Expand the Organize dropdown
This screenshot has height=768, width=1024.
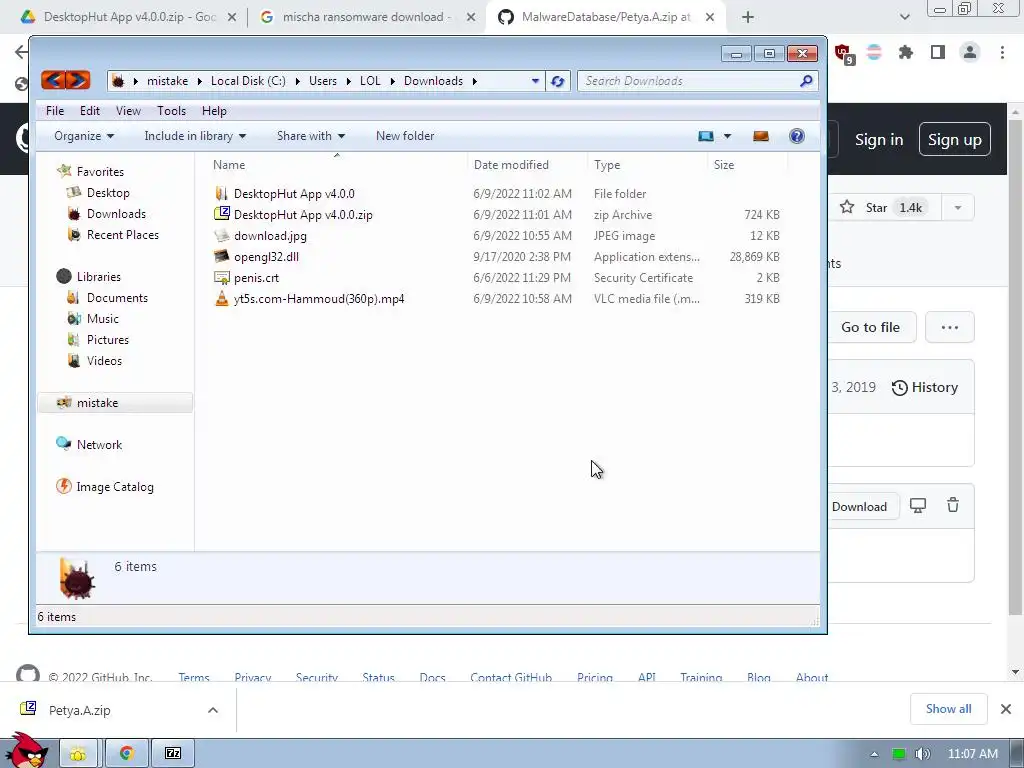[84, 136]
